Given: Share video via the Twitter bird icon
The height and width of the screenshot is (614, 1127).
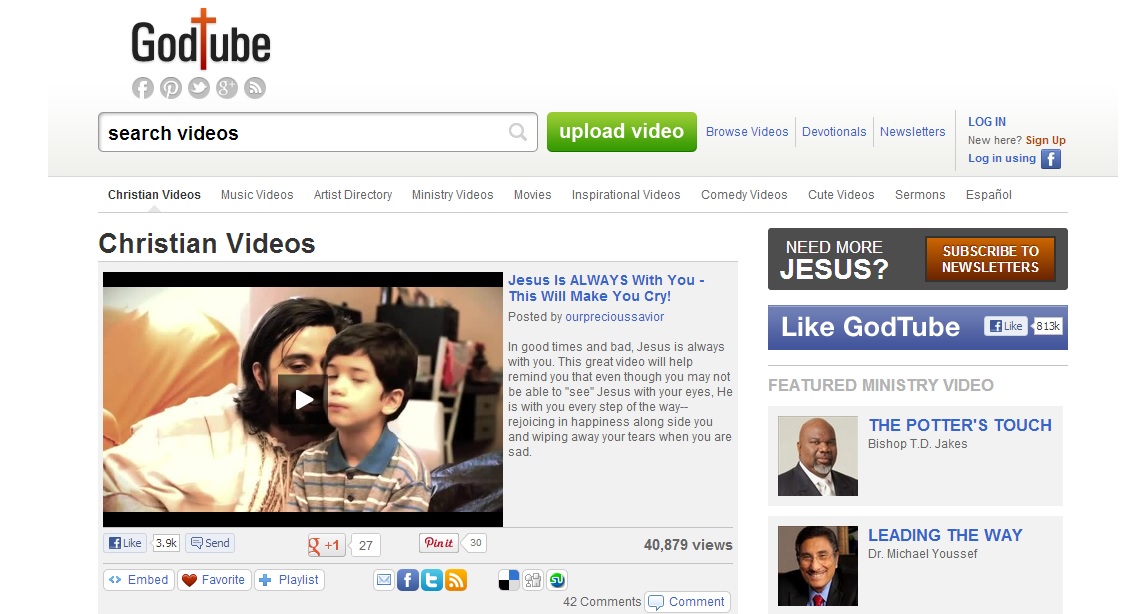Looking at the screenshot, I should (432, 579).
